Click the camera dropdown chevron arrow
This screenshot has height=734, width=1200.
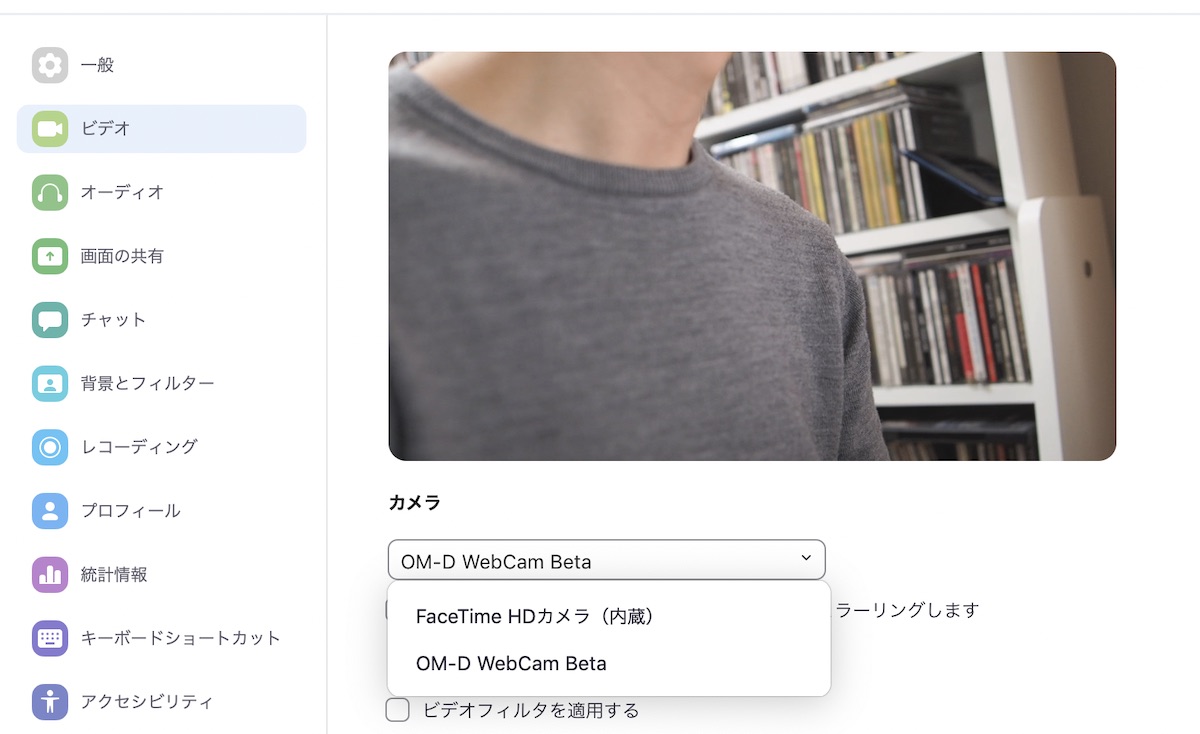(806, 558)
